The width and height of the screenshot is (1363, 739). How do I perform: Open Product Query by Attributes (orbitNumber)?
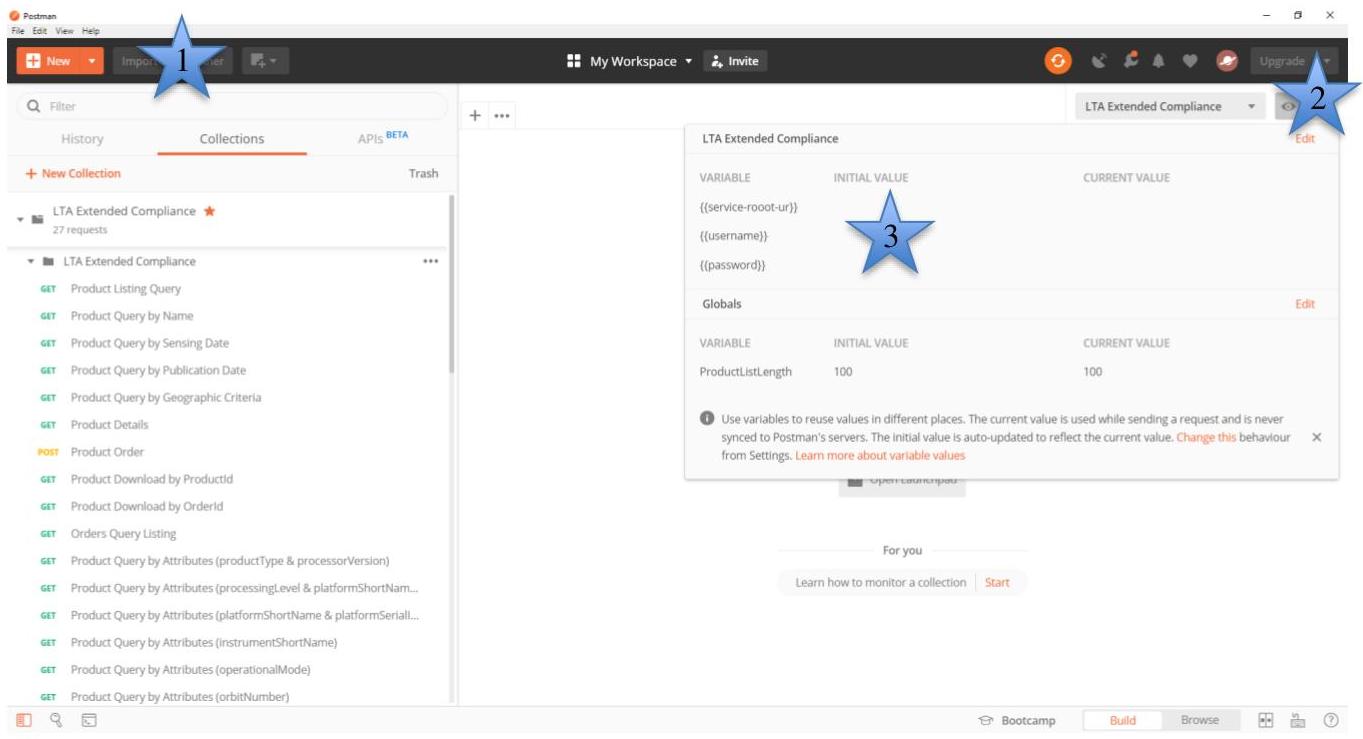coord(180,696)
